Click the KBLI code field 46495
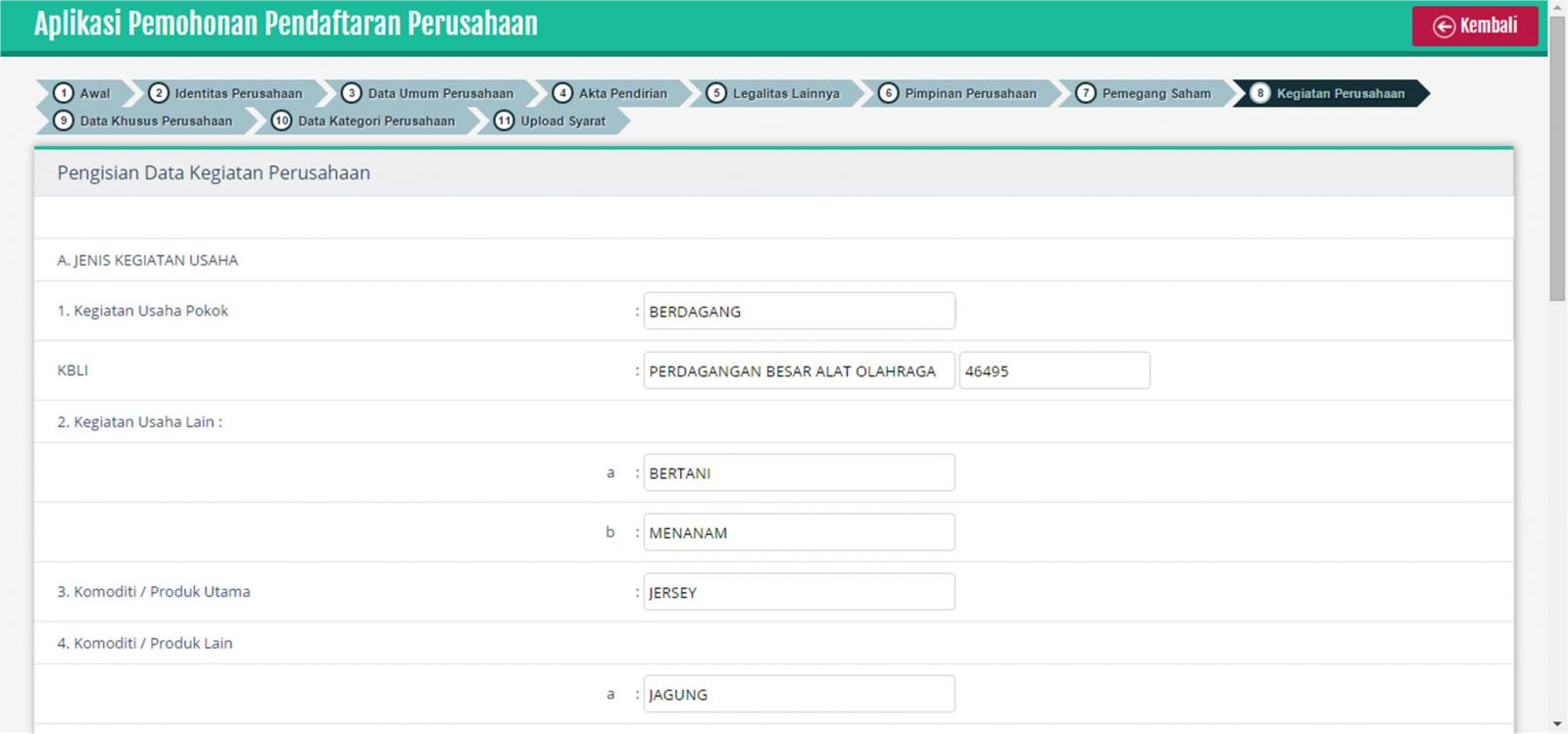The height and width of the screenshot is (734, 1568). (1053, 371)
